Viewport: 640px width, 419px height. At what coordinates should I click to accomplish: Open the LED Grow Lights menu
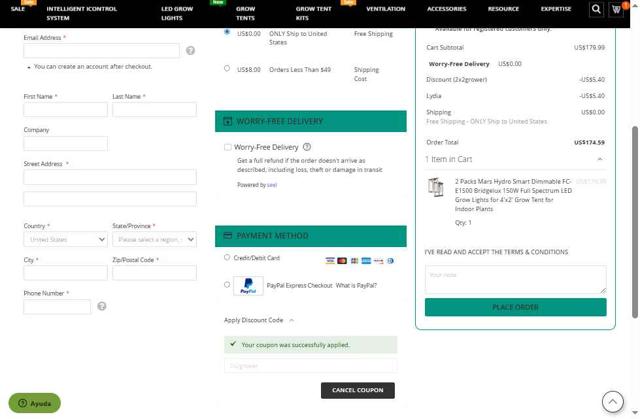tap(177, 13)
